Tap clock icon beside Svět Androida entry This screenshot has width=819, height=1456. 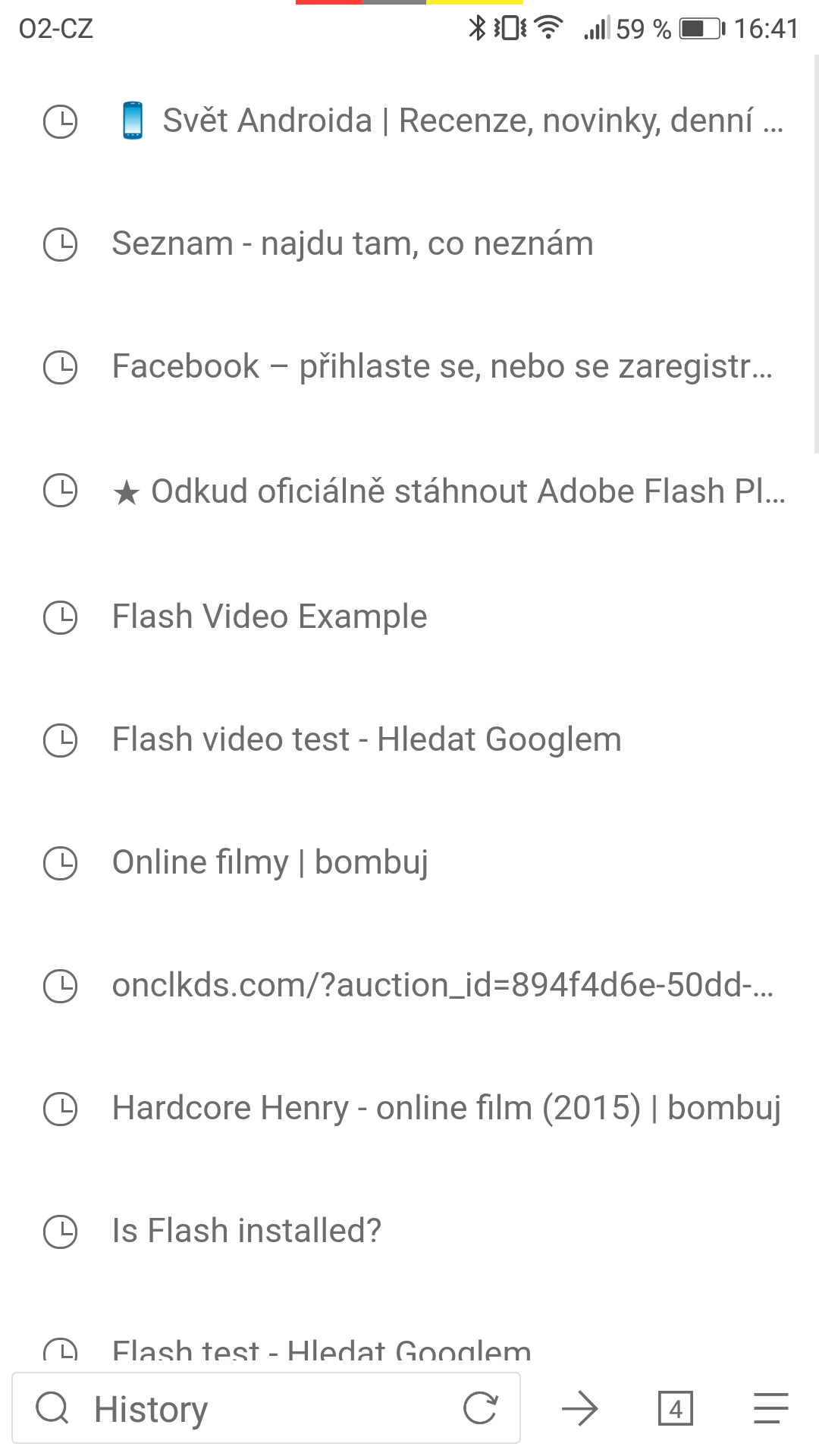coord(60,121)
